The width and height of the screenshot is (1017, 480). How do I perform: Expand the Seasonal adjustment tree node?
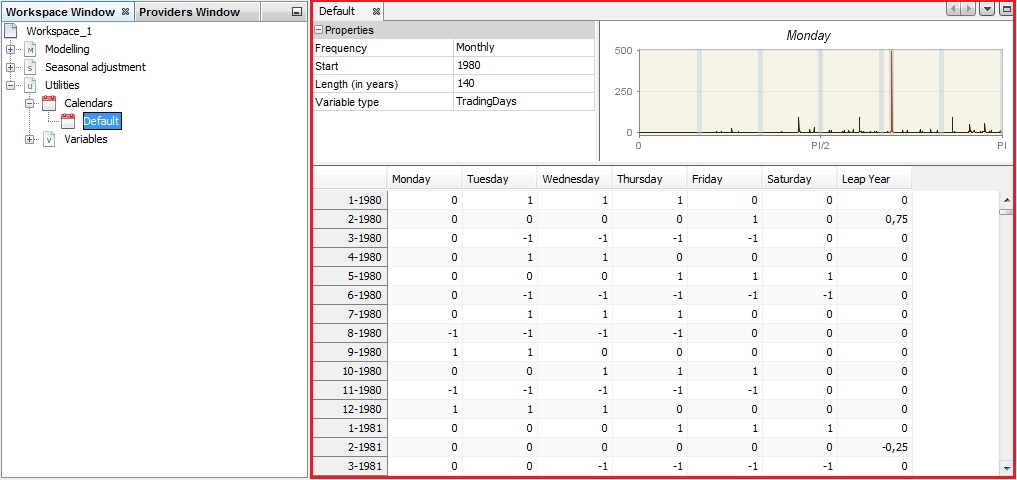pos(11,67)
